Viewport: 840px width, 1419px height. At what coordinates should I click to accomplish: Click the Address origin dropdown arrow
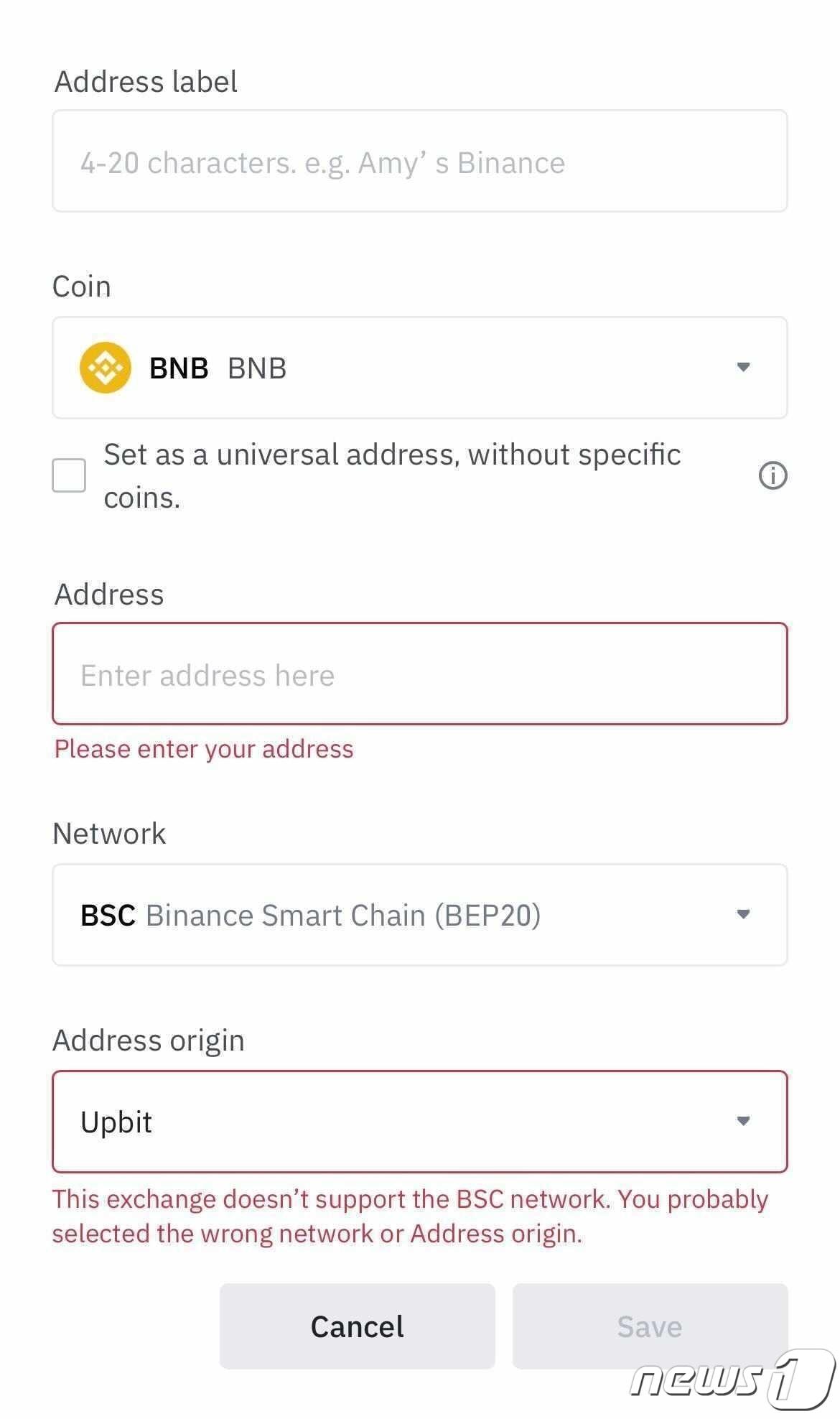(x=743, y=1121)
